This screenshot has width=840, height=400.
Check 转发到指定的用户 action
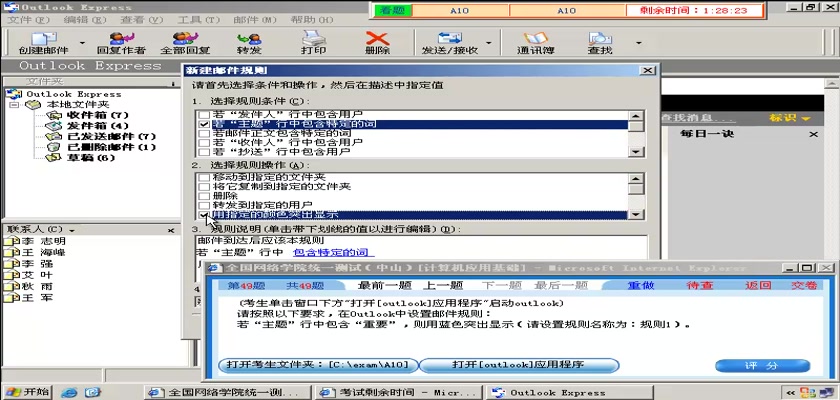(204, 205)
